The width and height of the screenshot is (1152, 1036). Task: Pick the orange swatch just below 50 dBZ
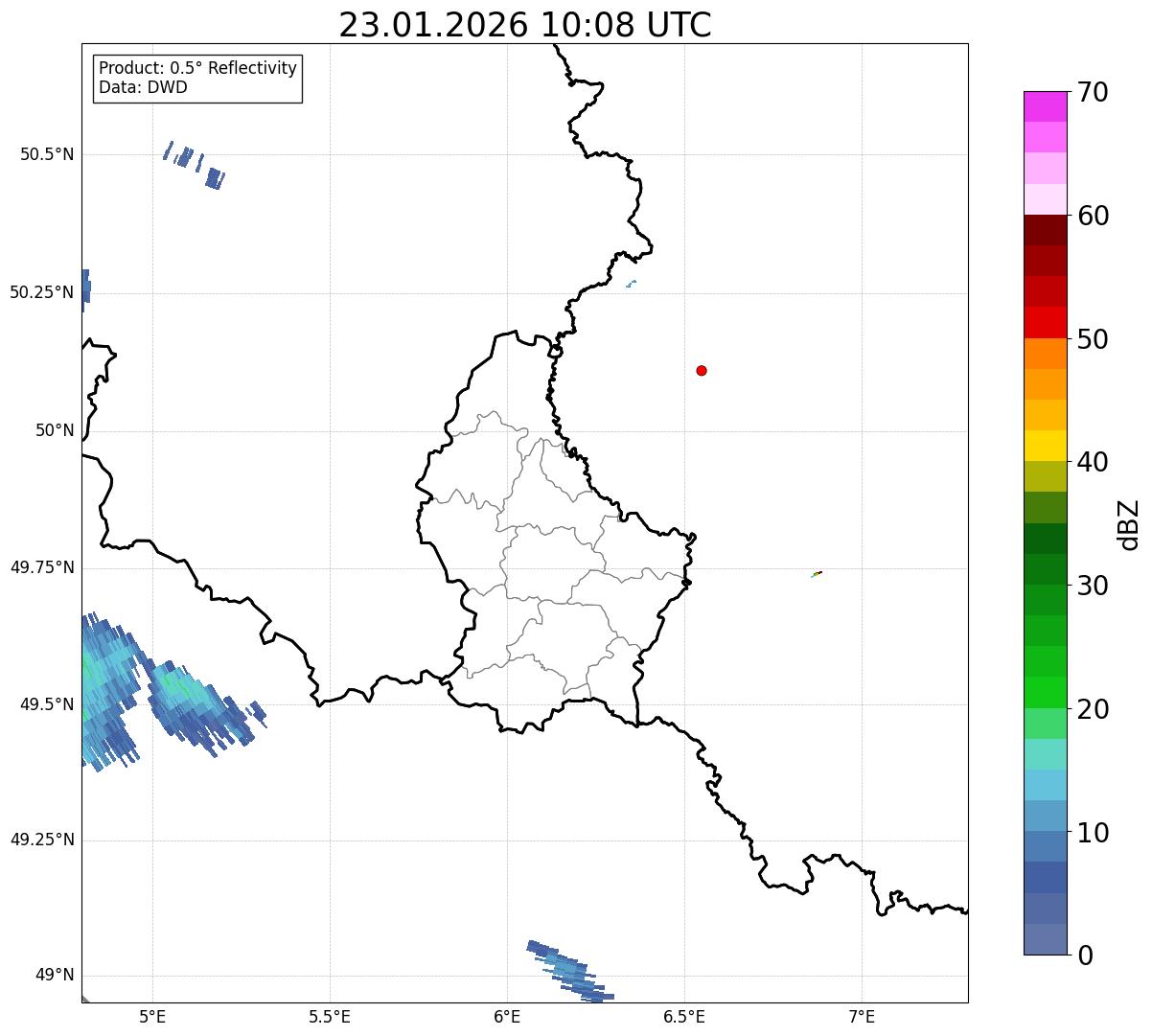click(x=1045, y=354)
